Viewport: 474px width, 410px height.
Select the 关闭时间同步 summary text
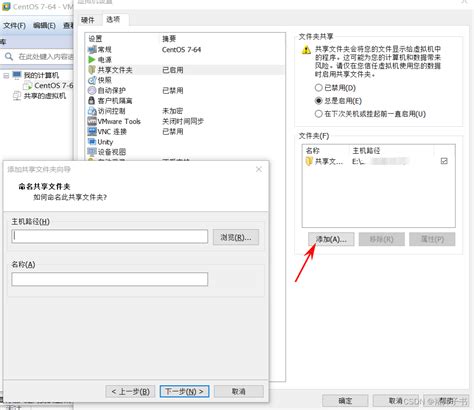(x=183, y=121)
